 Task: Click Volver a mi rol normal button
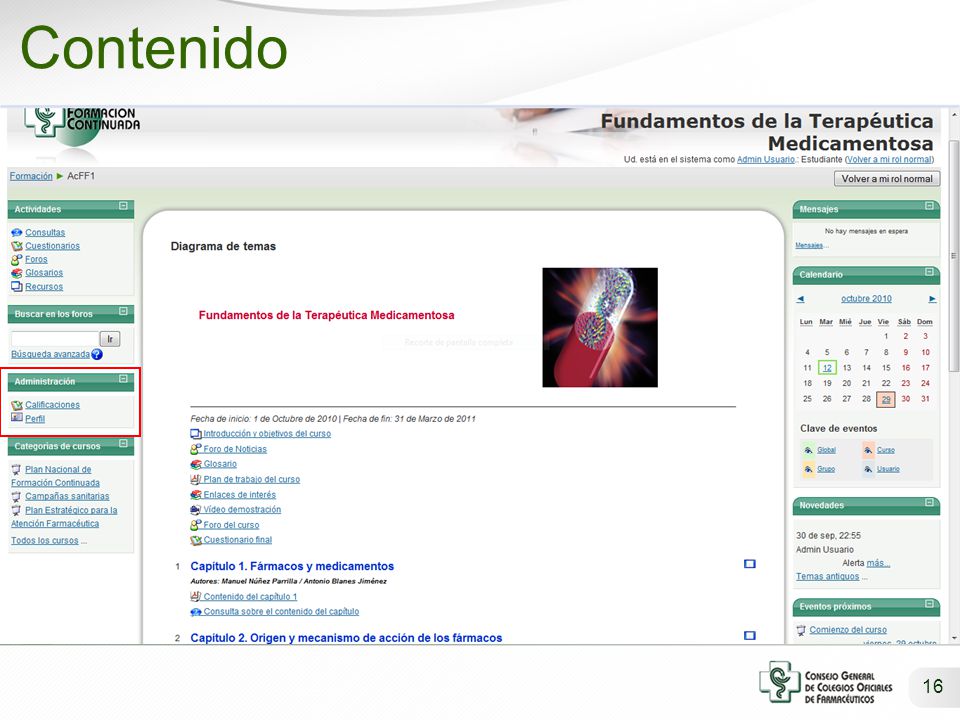tap(887, 179)
